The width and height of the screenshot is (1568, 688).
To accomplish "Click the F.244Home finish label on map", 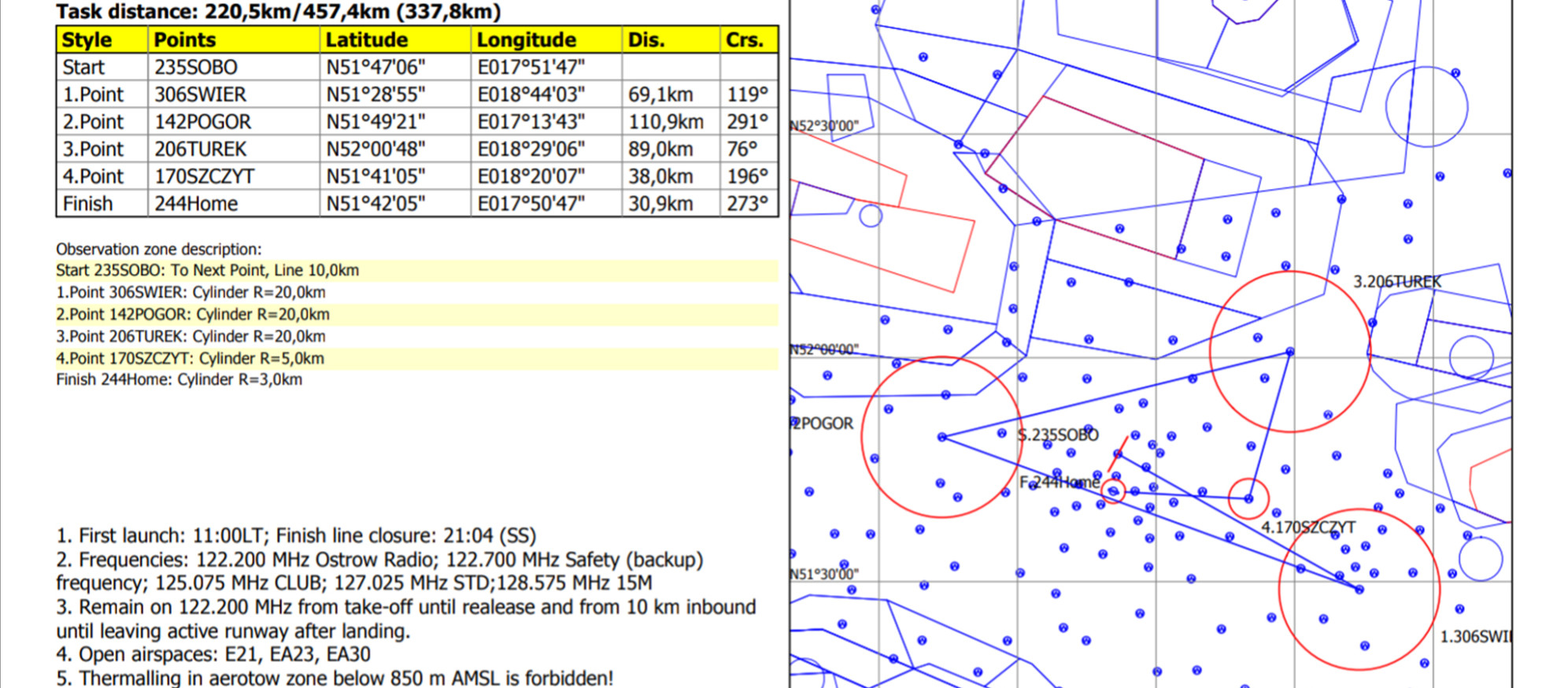I will pos(1059,483).
